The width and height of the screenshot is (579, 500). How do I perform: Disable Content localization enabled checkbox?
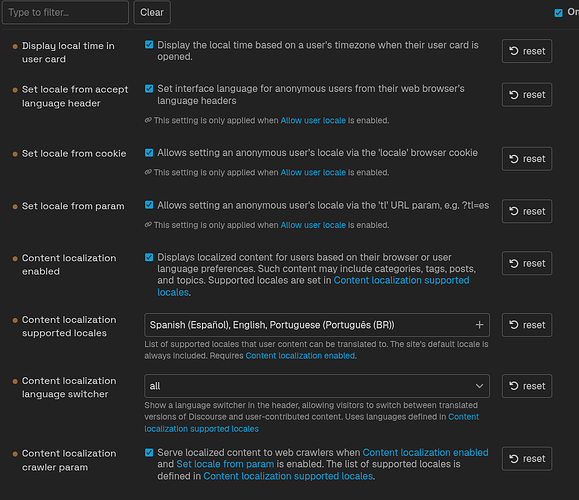[x=149, y=257]
